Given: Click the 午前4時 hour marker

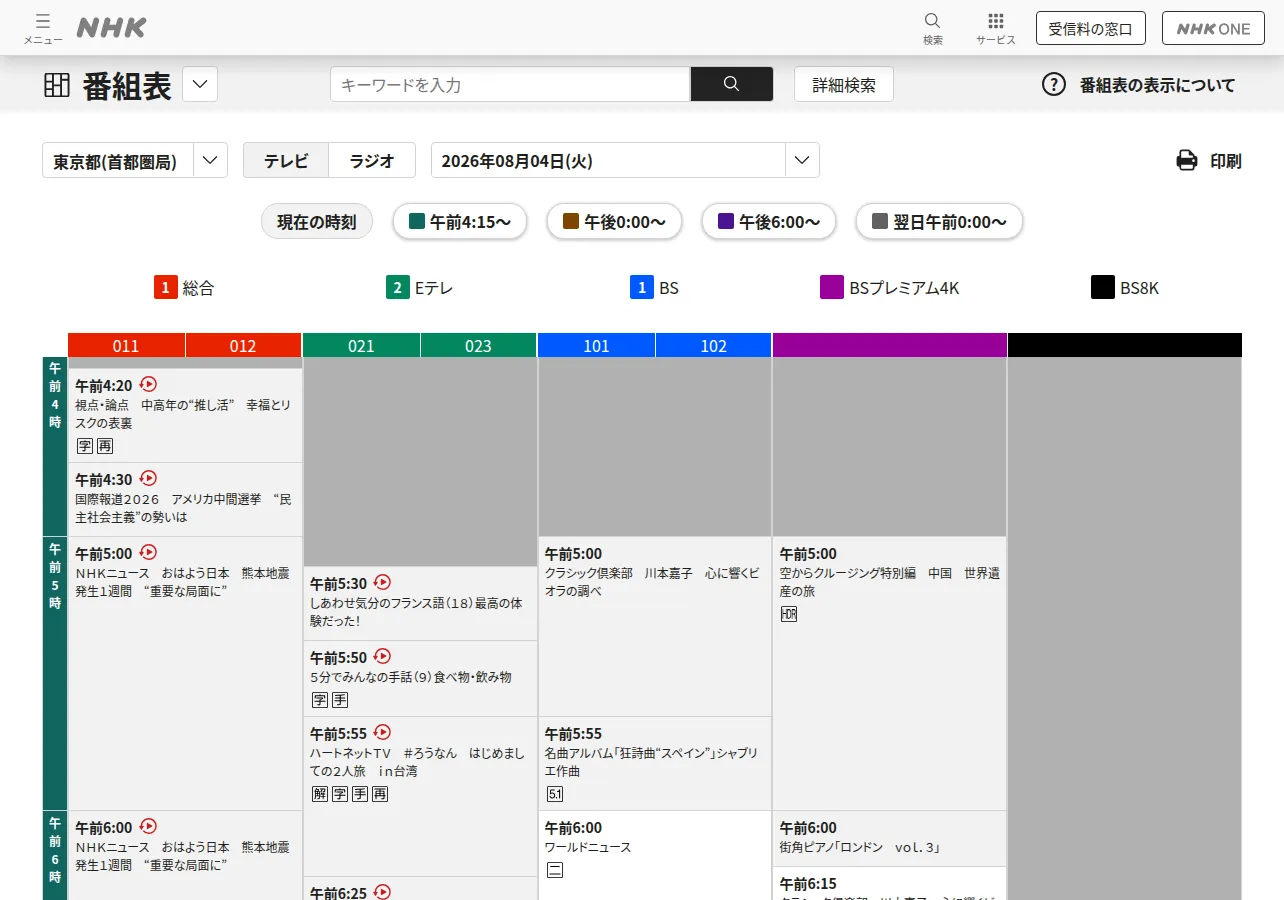Looking at the screenshot, I should tap(55, 446).
